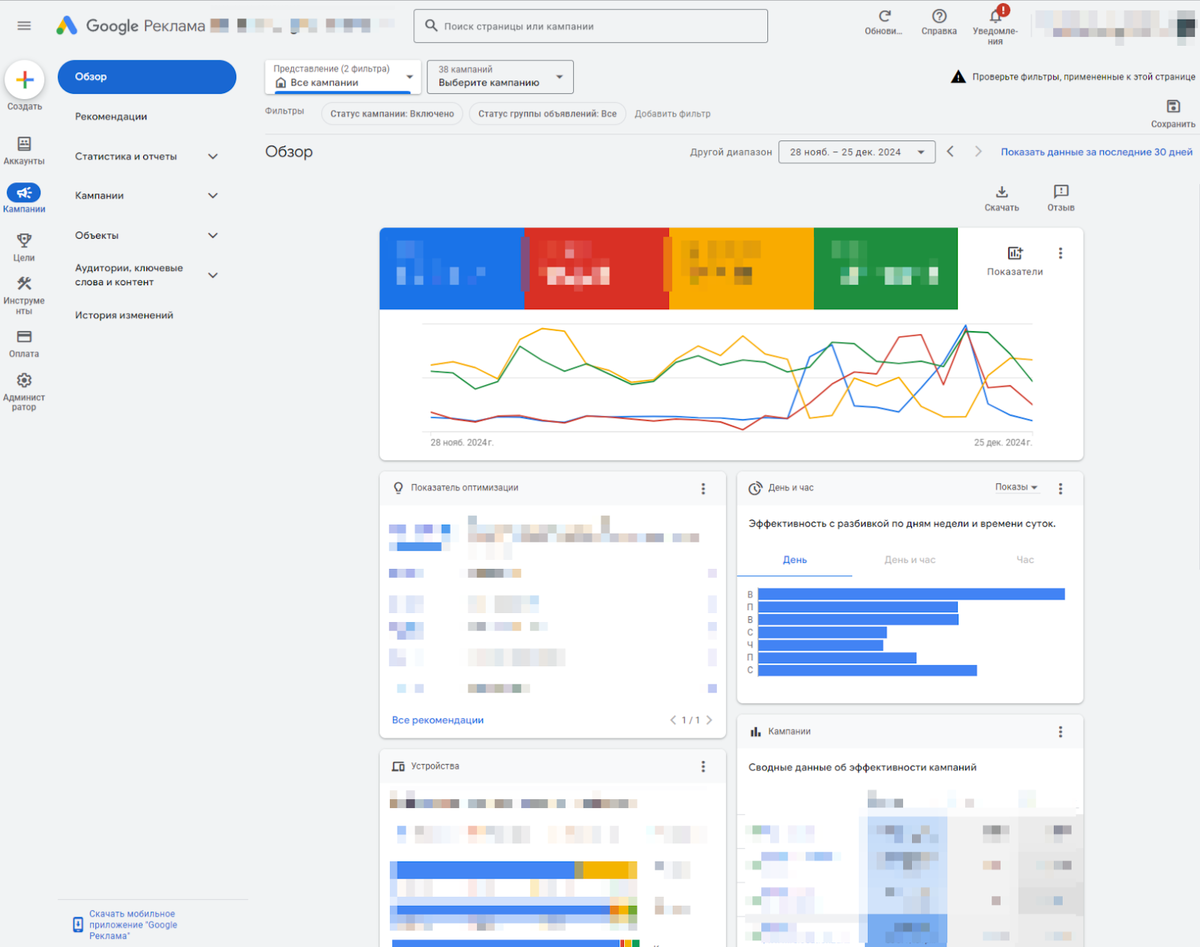Open the date range 28 нояб. – 25 дек. dropdown
Image resolution: width=1200 pixels, height=947 pixels.
click(x=857, y=152)
